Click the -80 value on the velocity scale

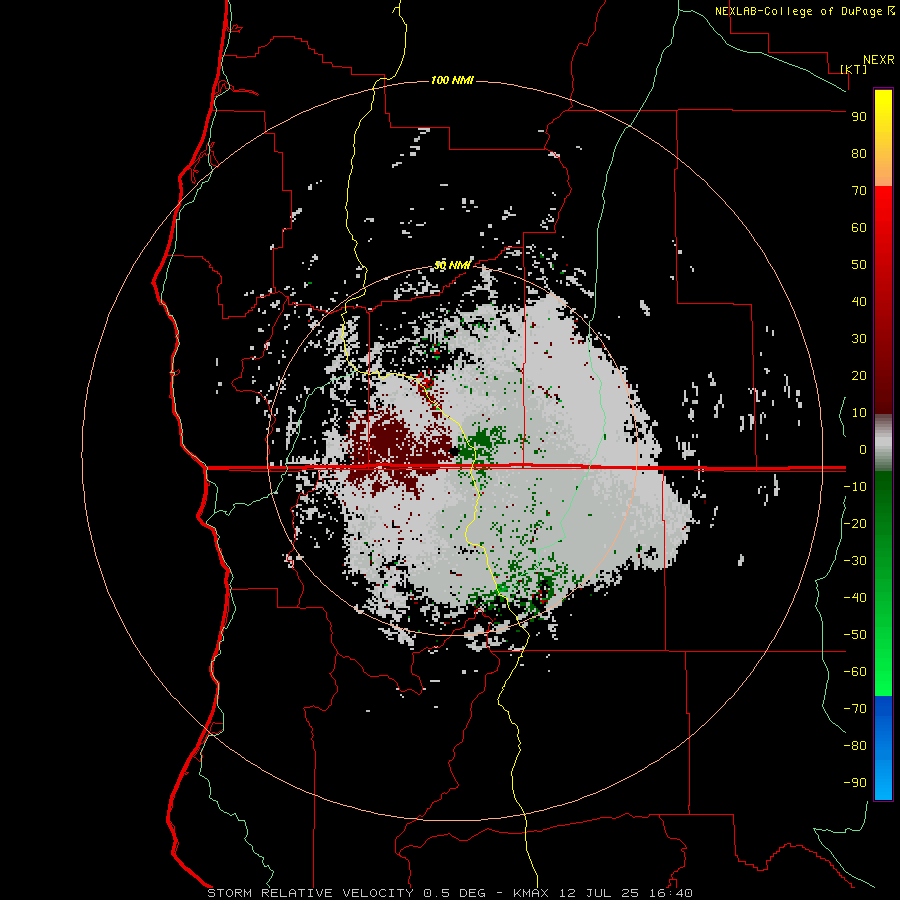[x=855, y=746]
